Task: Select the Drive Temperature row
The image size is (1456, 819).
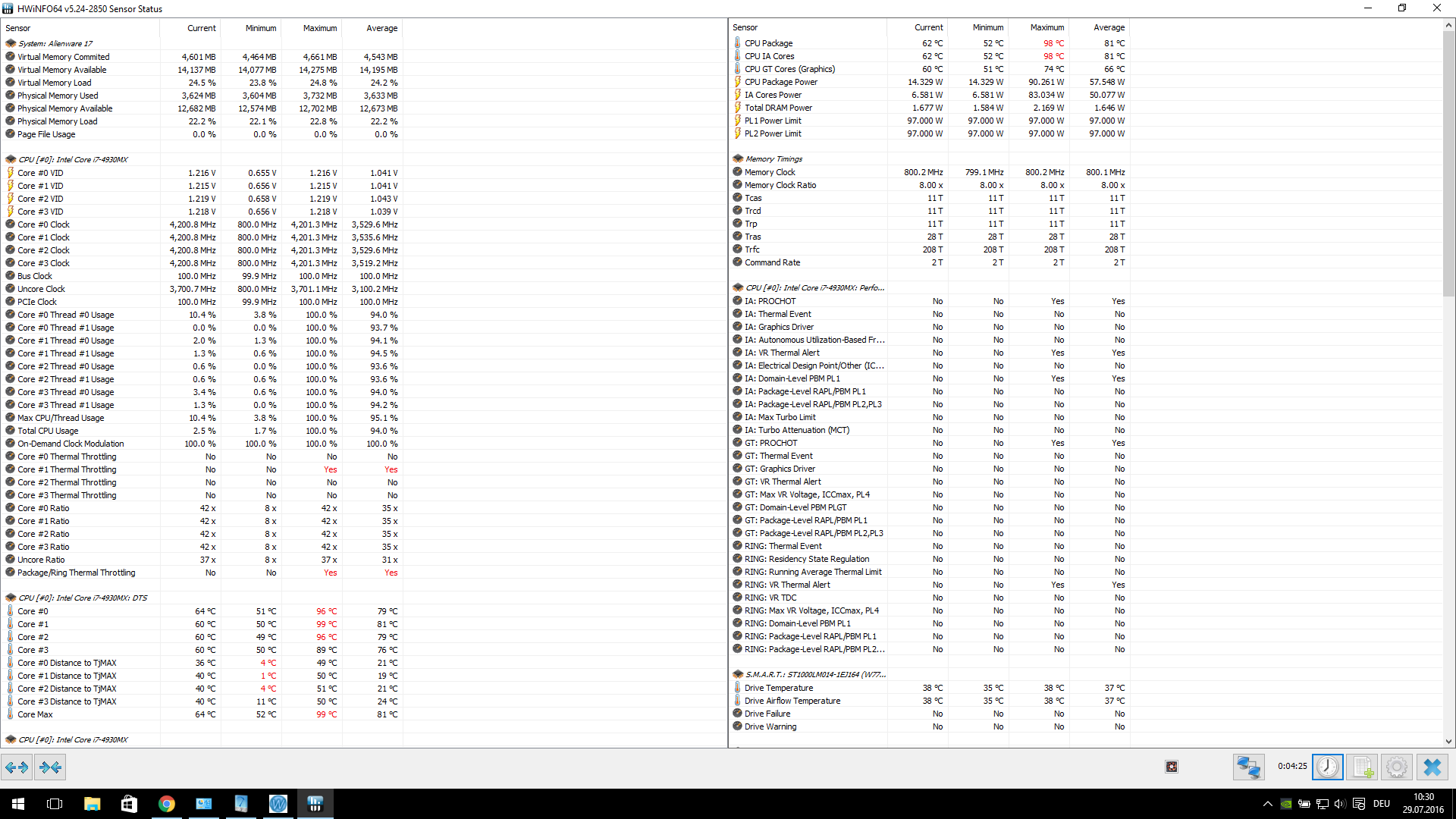Action: [930, 688]
